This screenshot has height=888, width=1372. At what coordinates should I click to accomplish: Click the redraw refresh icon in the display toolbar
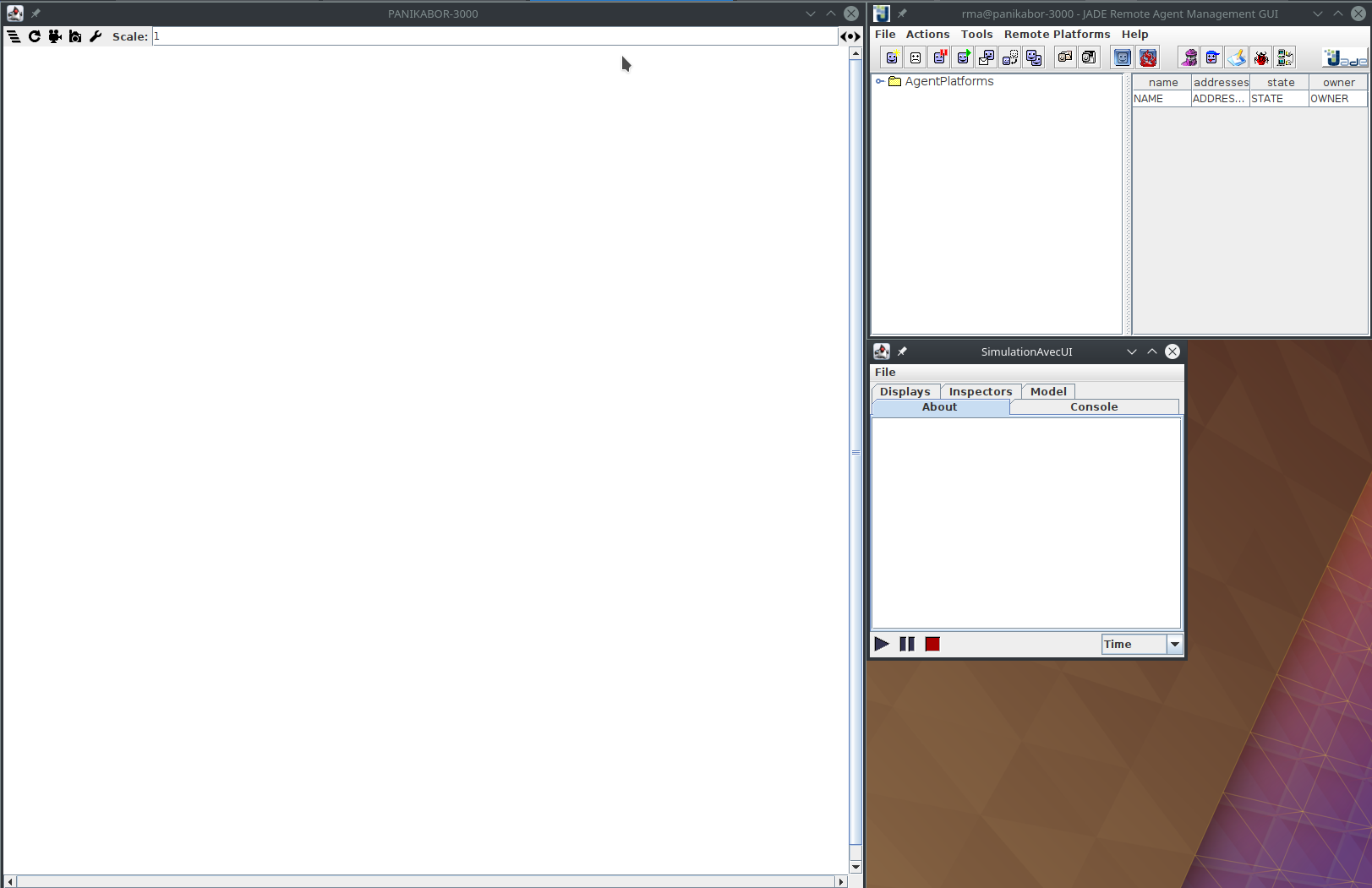35,36
